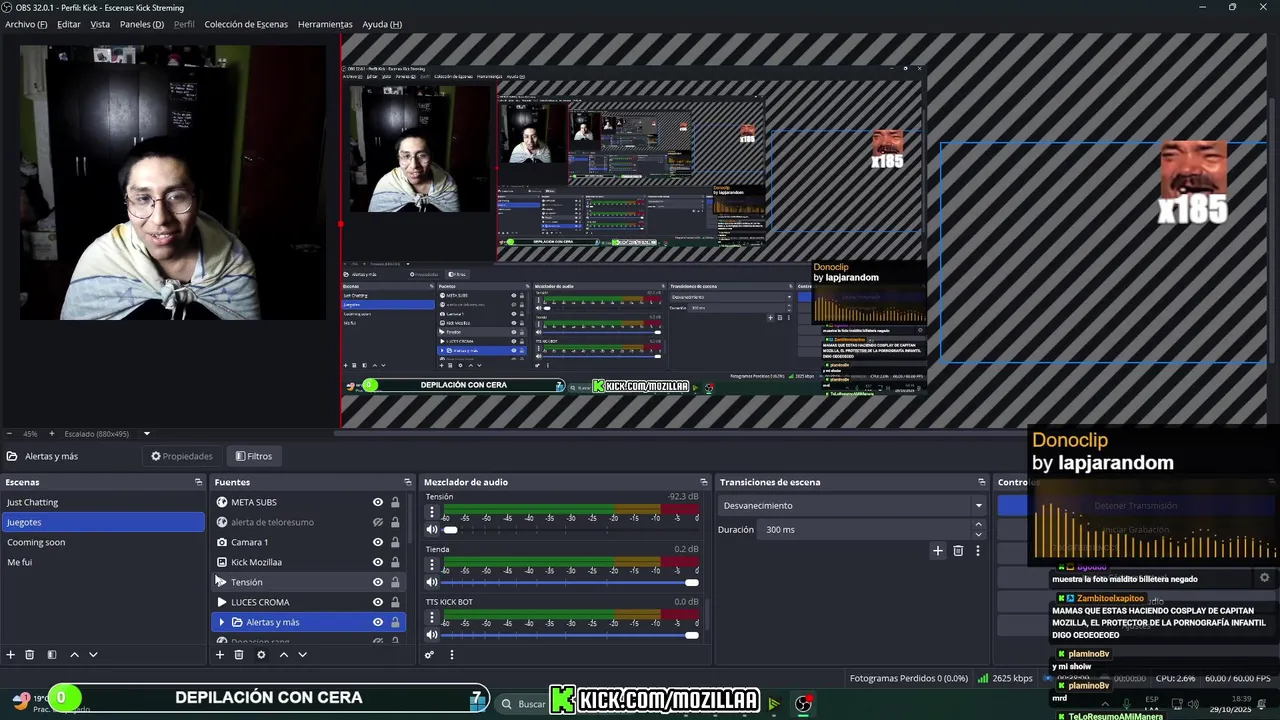The image size is (1280, 720).
Task: Click the Tienda volume slider handle
Action: pyautogui.click(x=691, y=582)
